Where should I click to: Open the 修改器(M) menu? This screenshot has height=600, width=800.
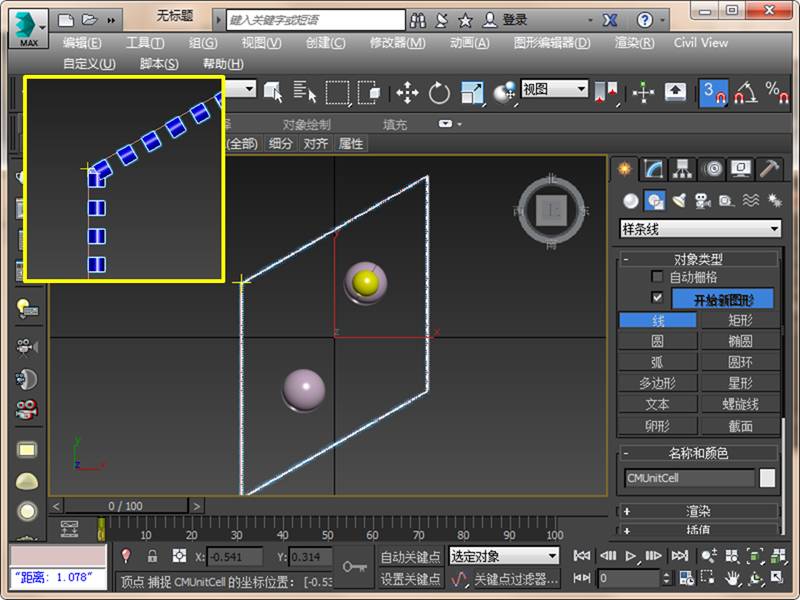click(x=397, y=43)
